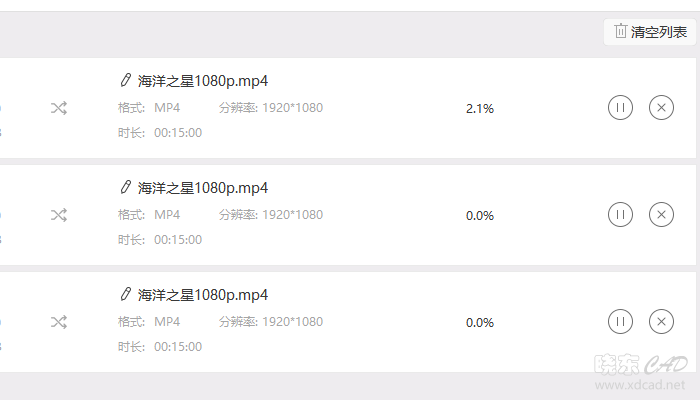
Task: Click the pencil rename icon of second file
Action: point(125,188)
